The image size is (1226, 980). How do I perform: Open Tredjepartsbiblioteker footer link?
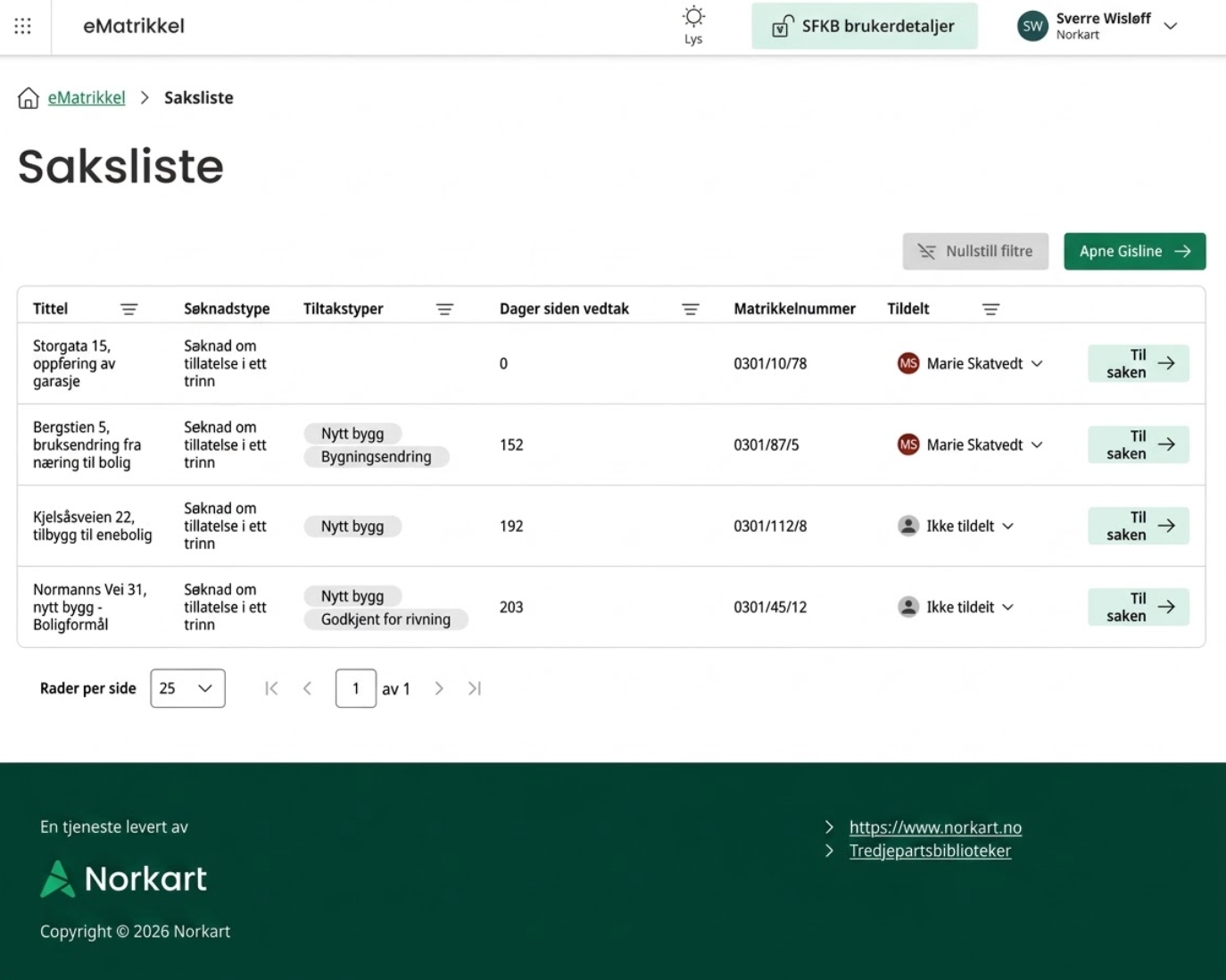click(x=930, y=851)
